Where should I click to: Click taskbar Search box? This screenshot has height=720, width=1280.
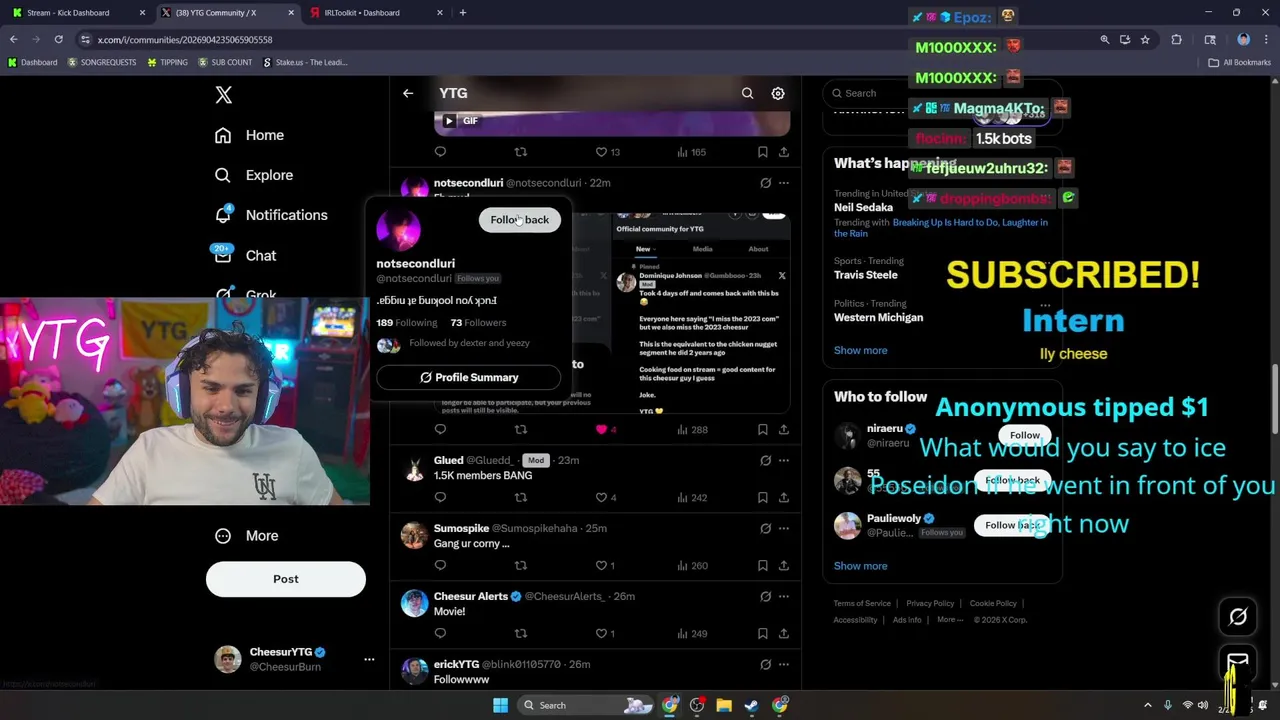587,705
